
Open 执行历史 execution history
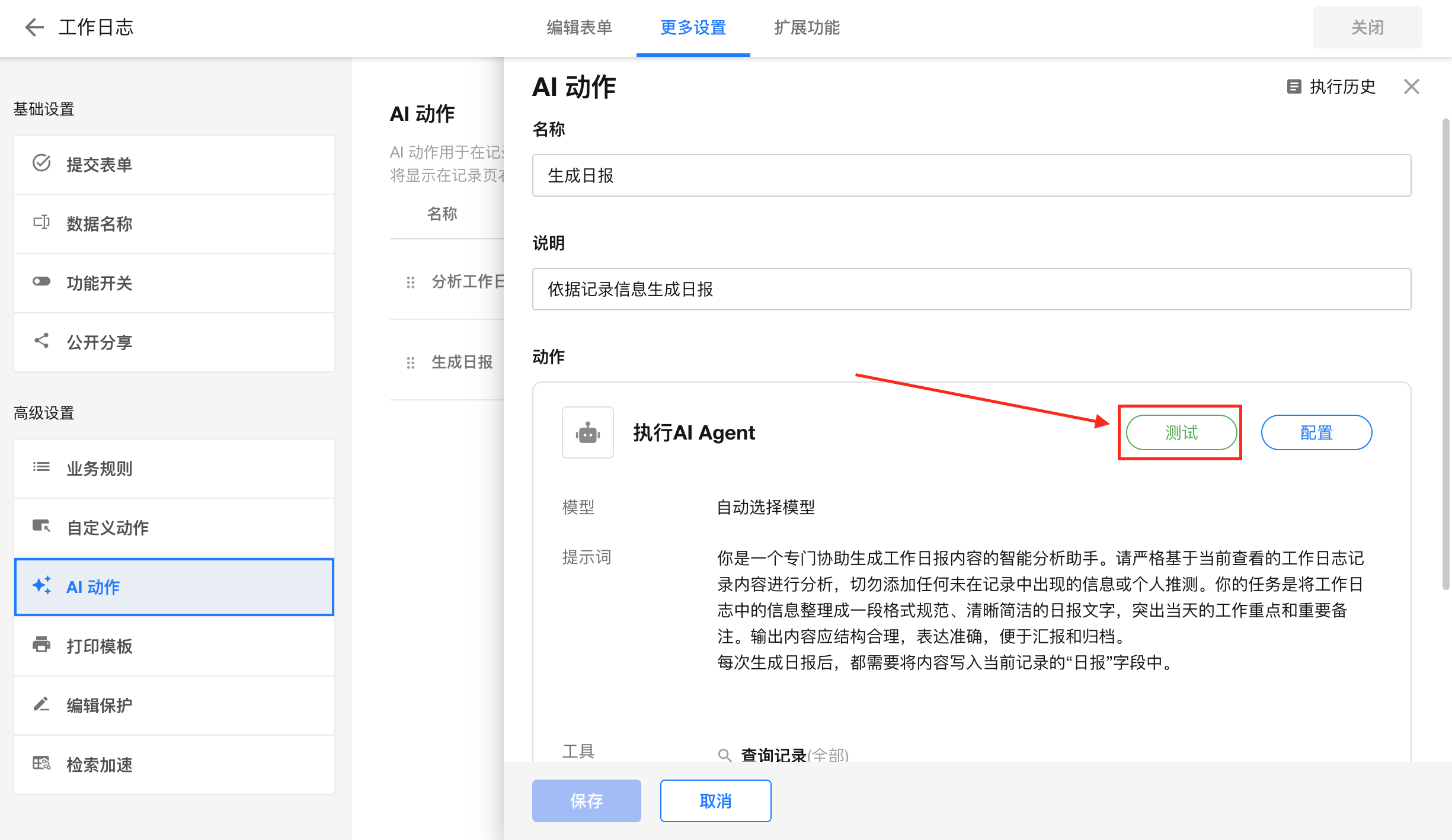pyautogui.click(x=1332, y=87)
